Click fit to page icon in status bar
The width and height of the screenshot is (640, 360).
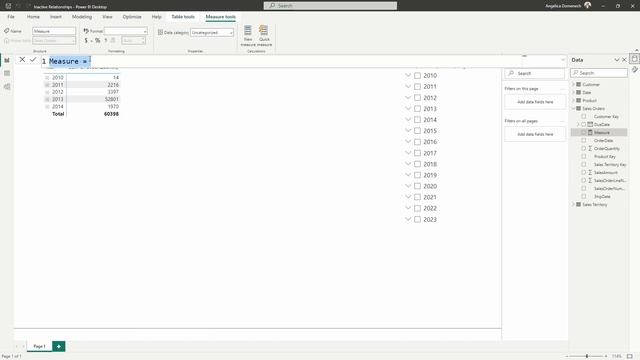pyautogui.click(x=630, y=356)
